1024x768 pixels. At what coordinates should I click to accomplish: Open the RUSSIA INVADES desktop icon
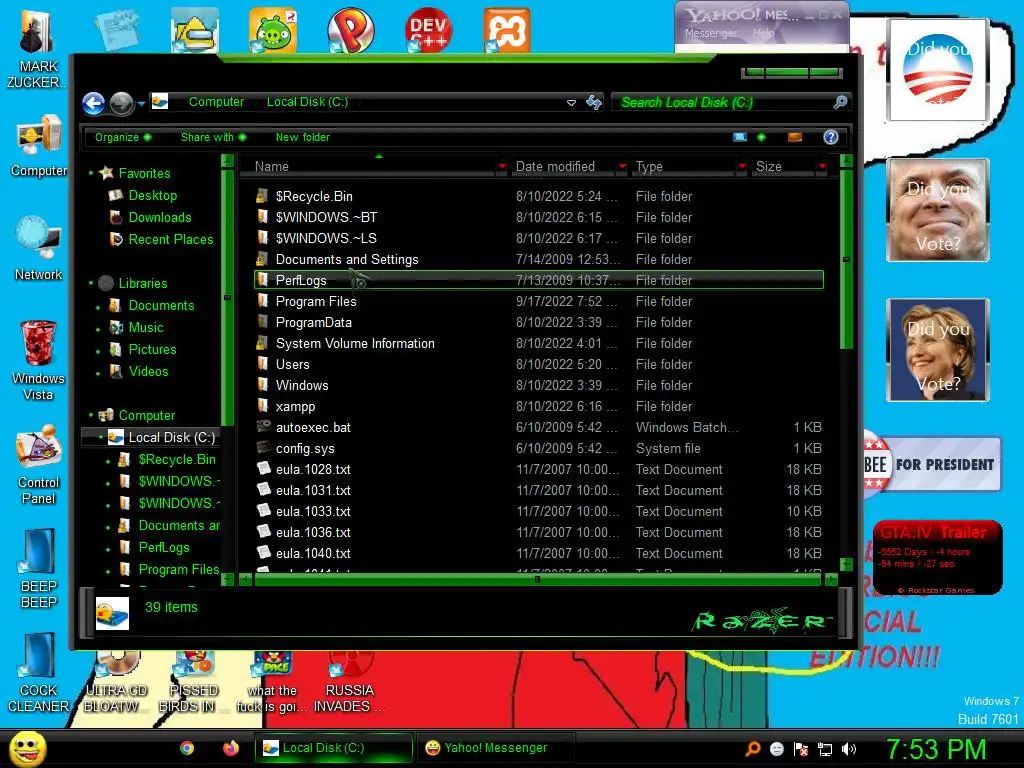(349, 682)
